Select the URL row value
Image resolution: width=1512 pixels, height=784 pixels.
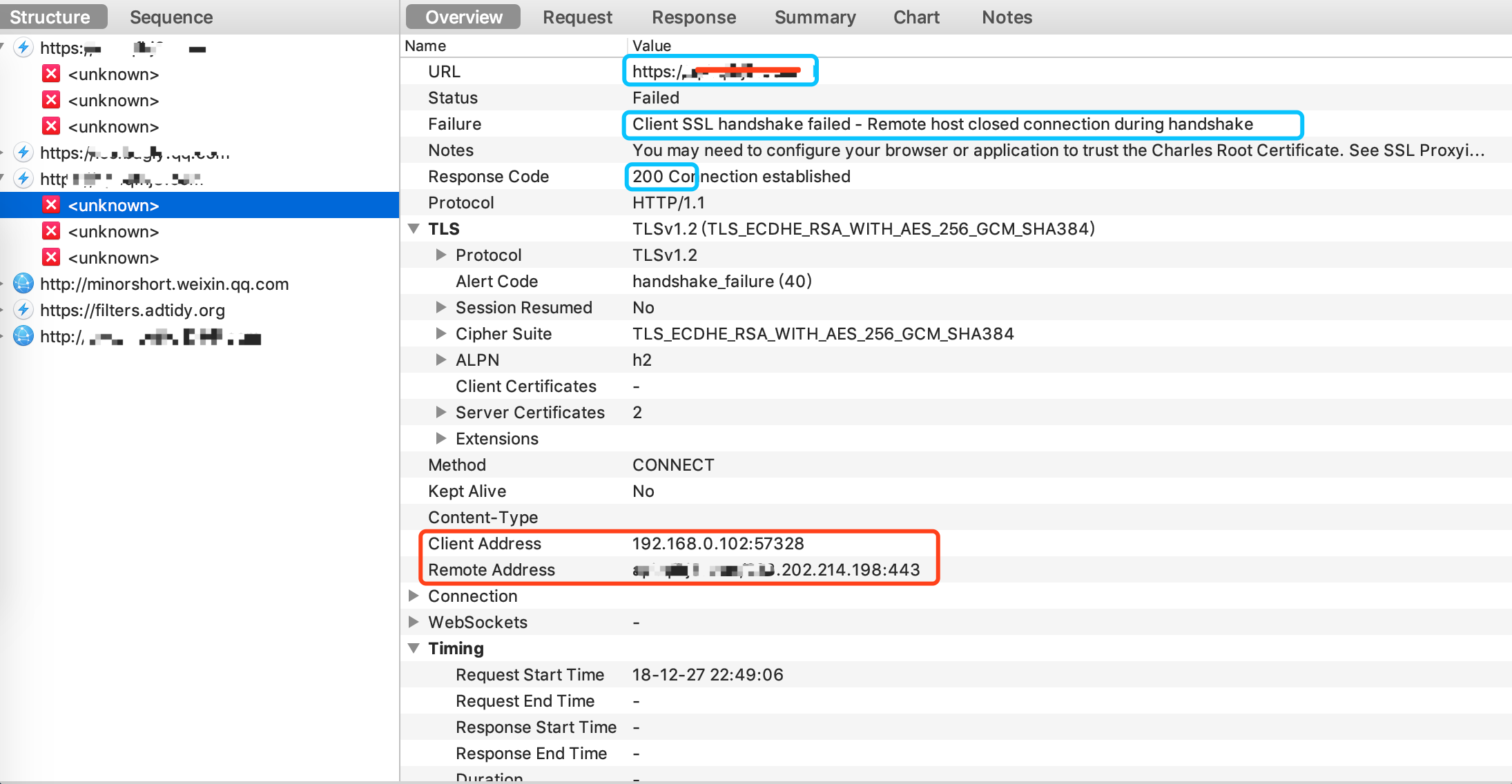[719, 71]
